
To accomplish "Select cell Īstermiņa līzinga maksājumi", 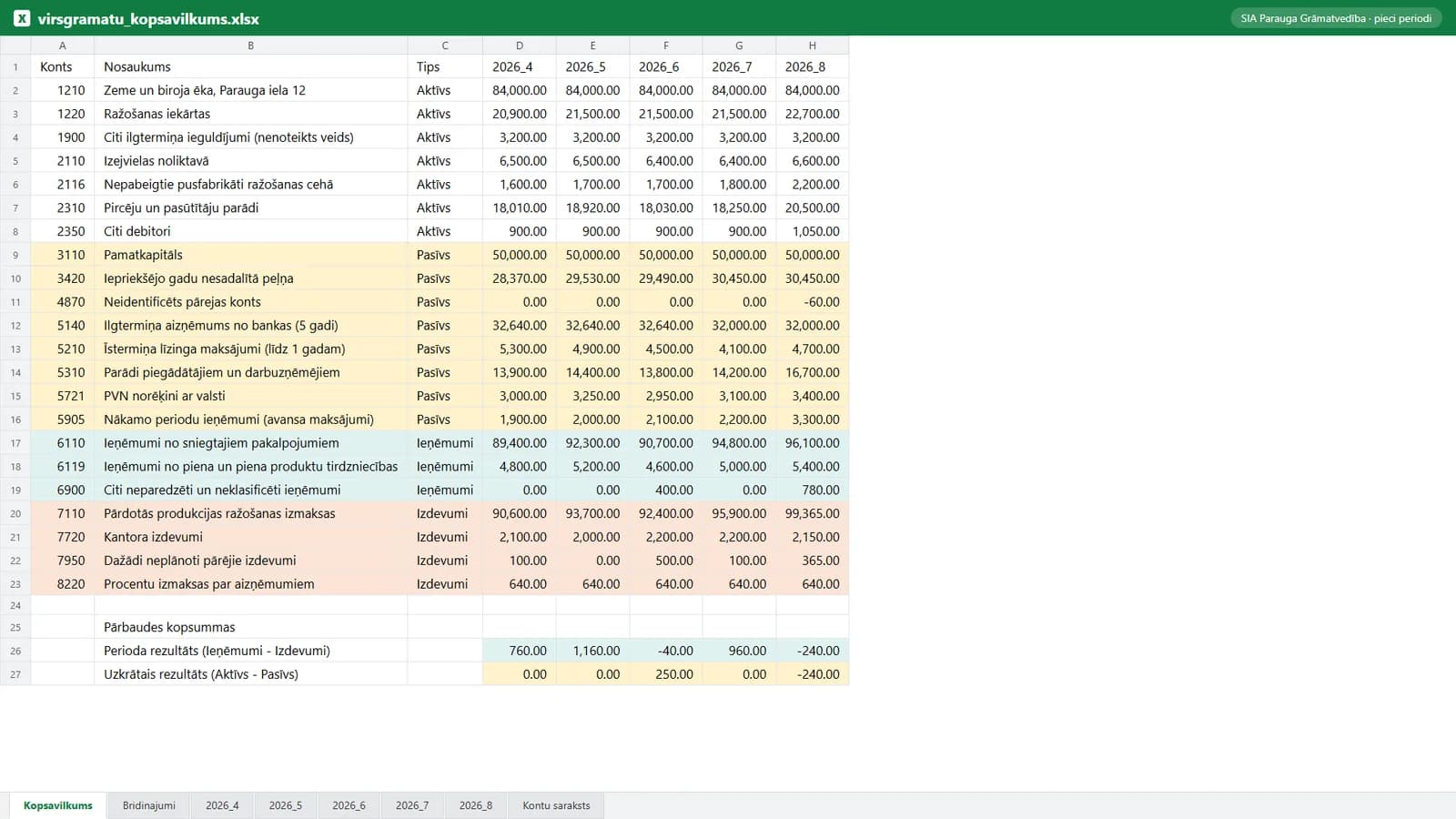I will 251,349.
